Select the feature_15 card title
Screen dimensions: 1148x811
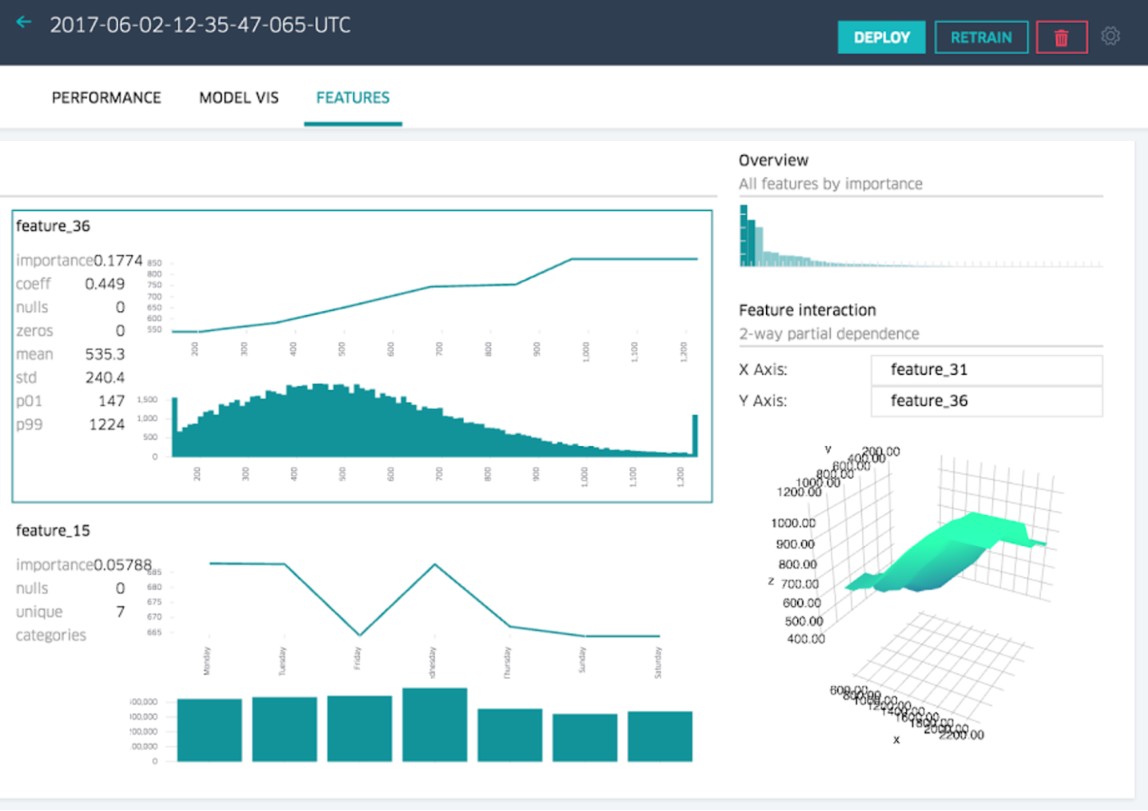click(x=53, y=530)
